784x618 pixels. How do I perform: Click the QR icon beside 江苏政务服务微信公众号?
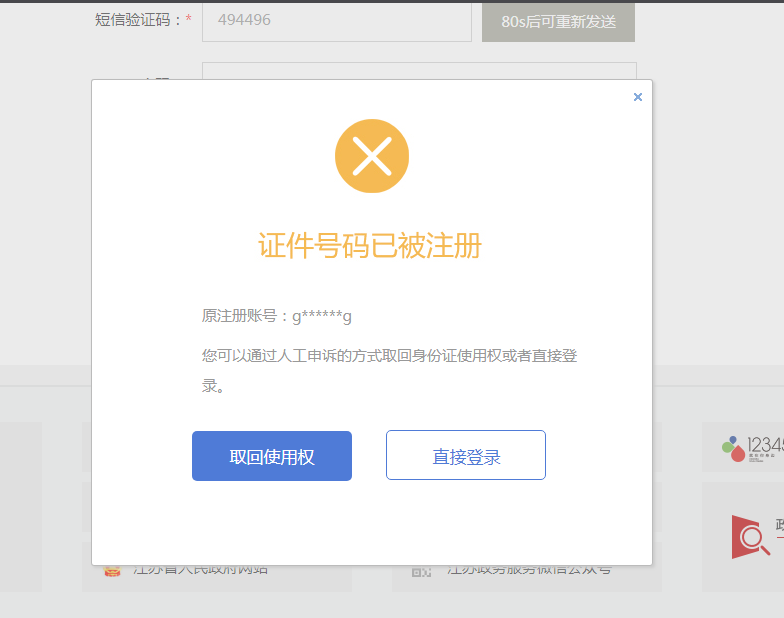point(421,571)
